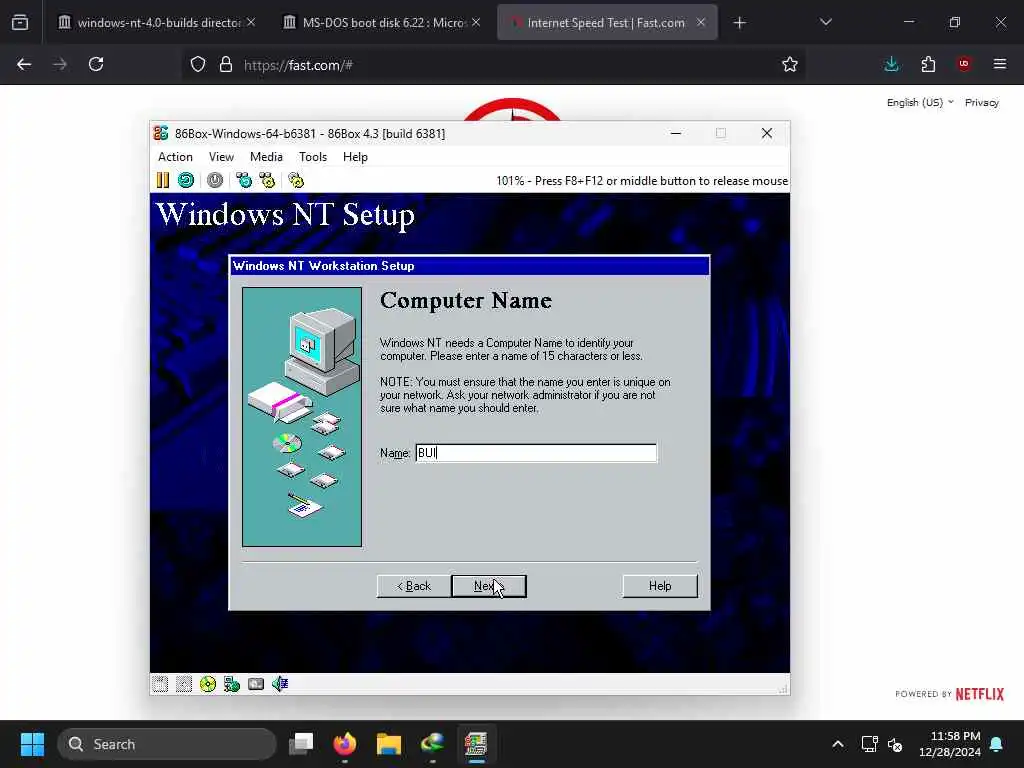Open Firefox hamburger application menu
1024x768 pixels.
coord(1000,64)
